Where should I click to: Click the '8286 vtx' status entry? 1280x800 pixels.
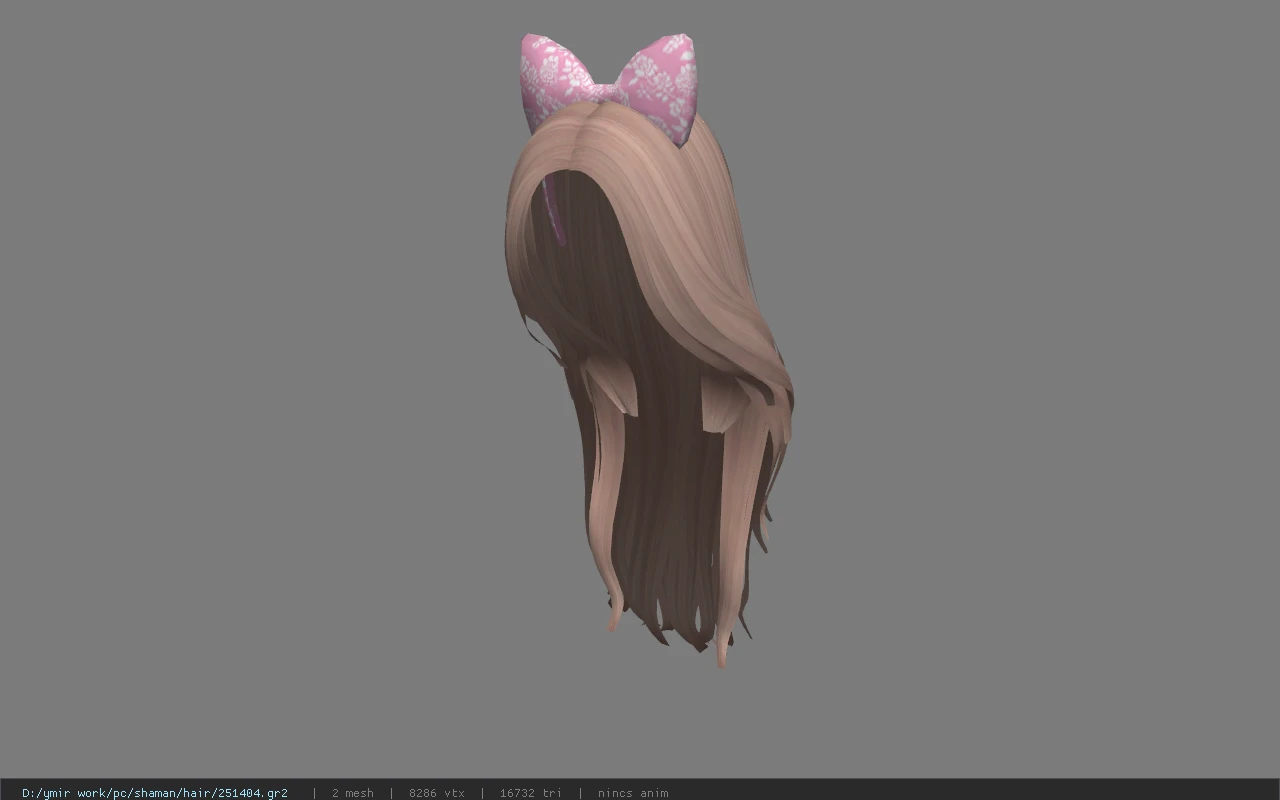click(436, 793)
